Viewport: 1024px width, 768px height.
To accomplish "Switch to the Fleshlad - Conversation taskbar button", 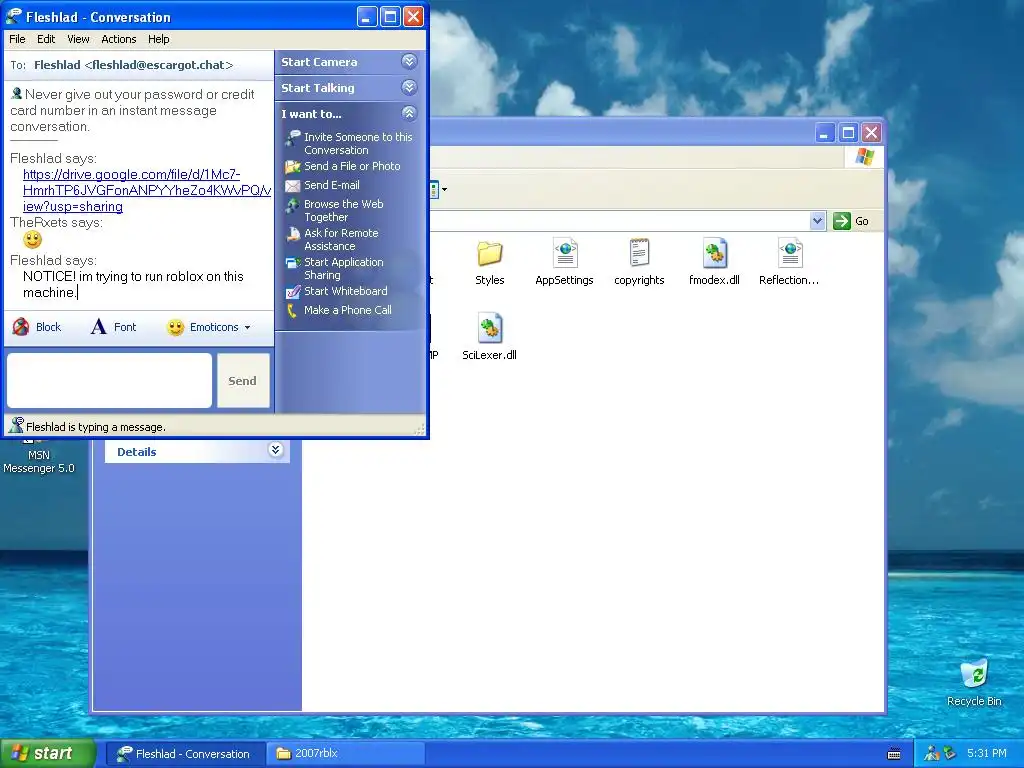I will click(185, 754).
